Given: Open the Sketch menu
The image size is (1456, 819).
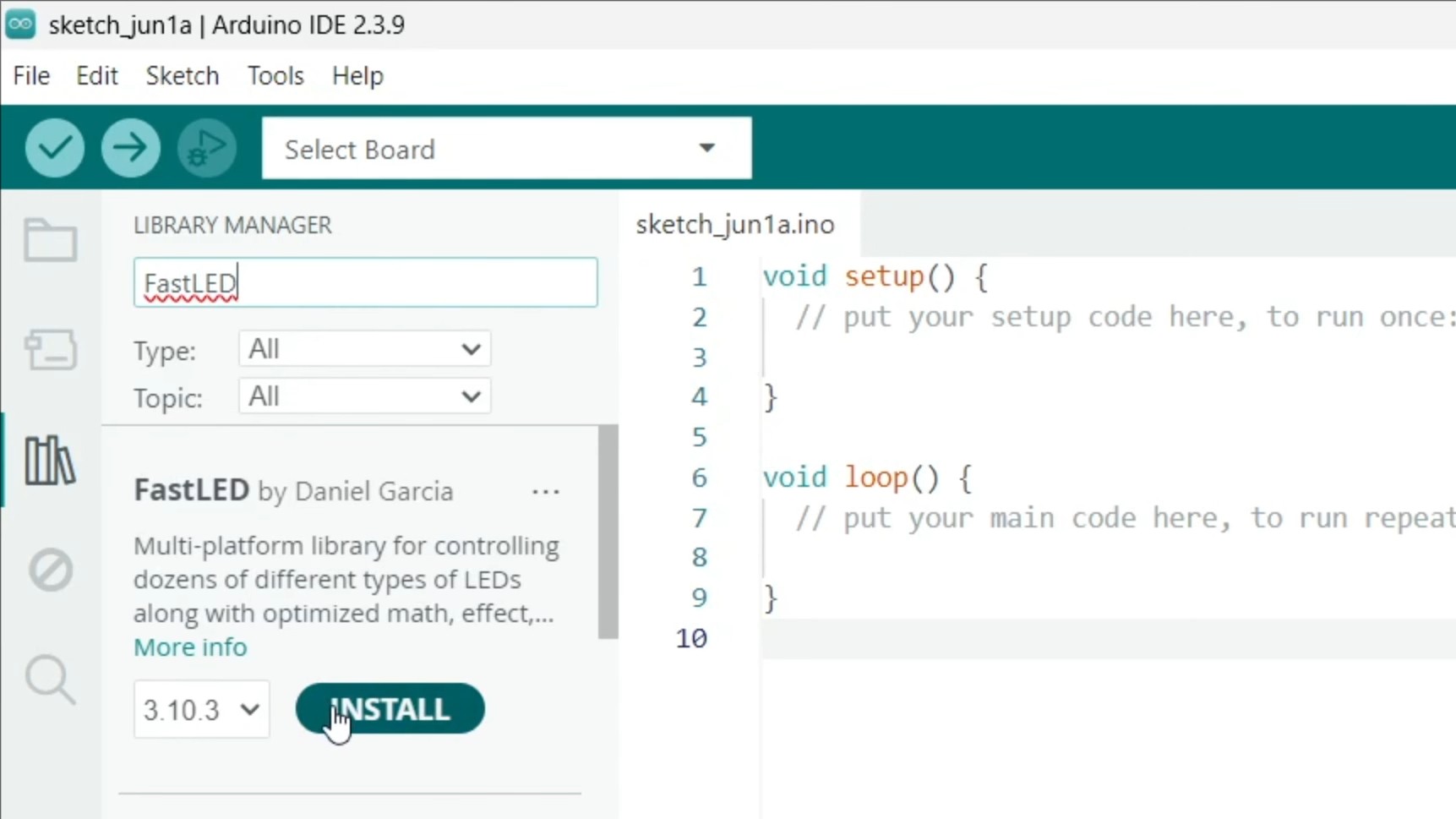Looking at the screenshot, I should pos(183,76).
